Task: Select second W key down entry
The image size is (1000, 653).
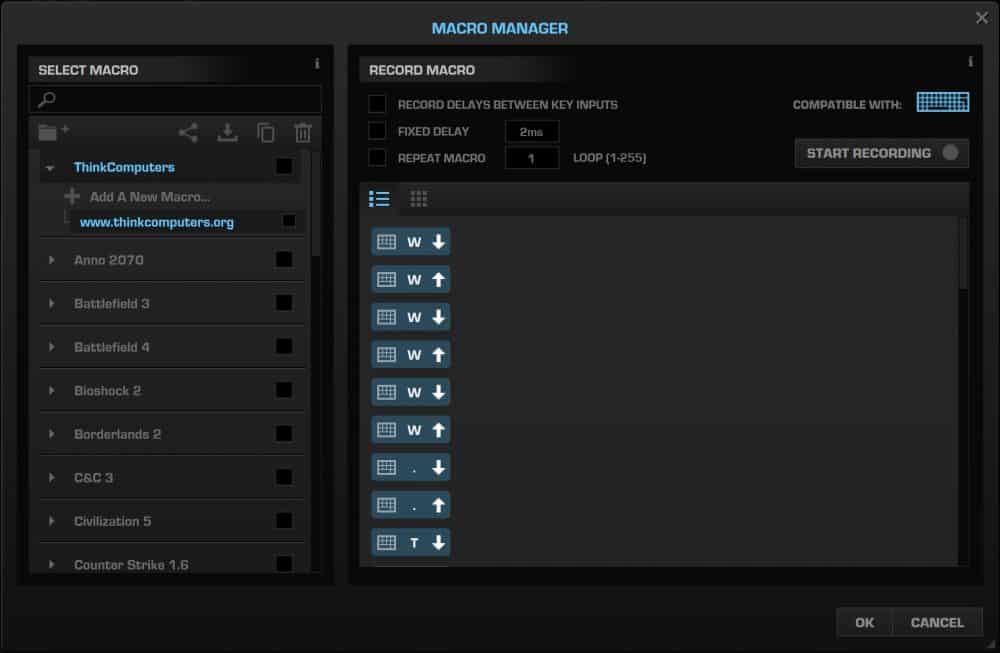Action: [x=411, y=317]
